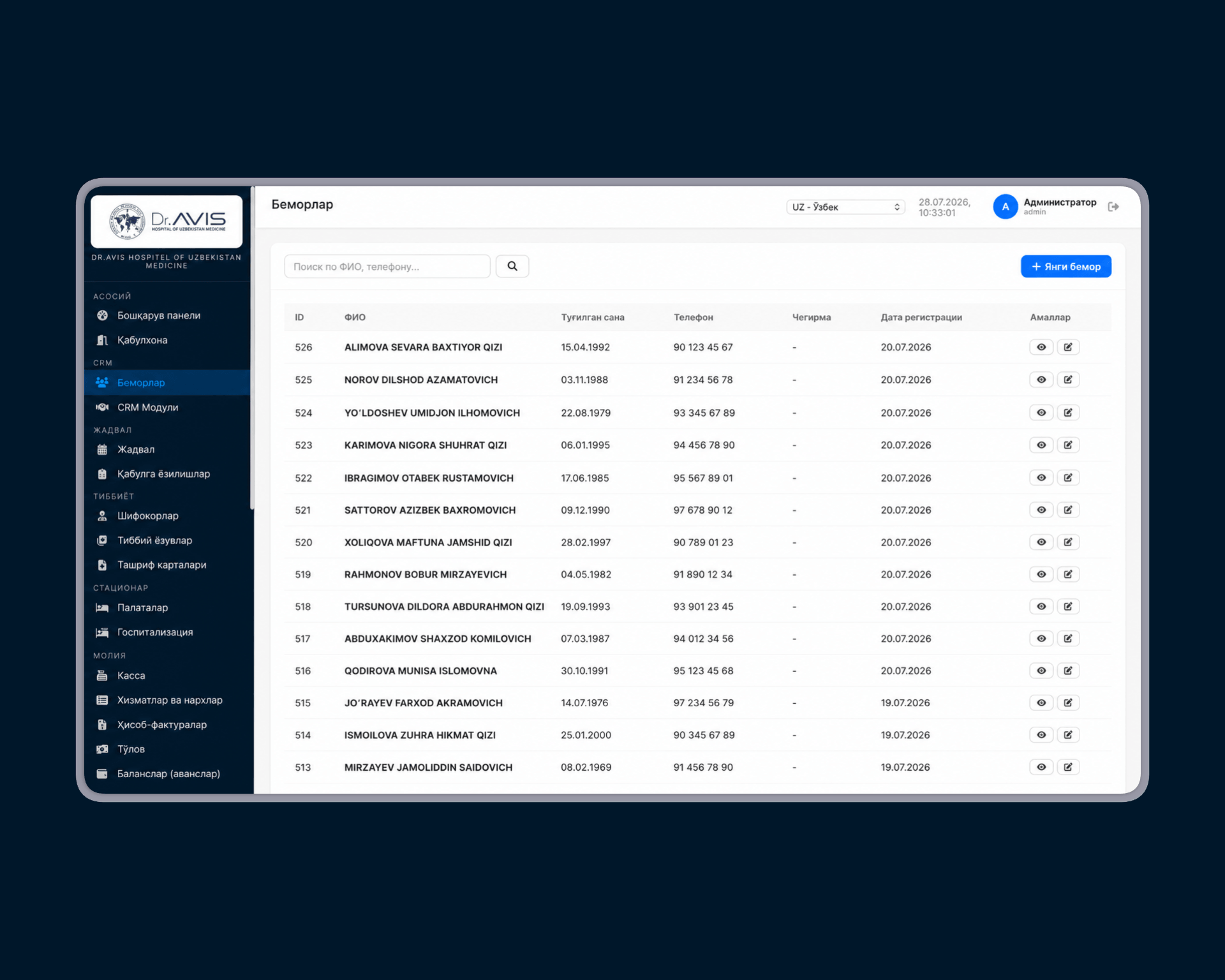Viewport: 1225px width, 980px height.
Task: Edit patient ABDUXAKIMOV SHAXZOD record
Action: [x=1068, y=639]
